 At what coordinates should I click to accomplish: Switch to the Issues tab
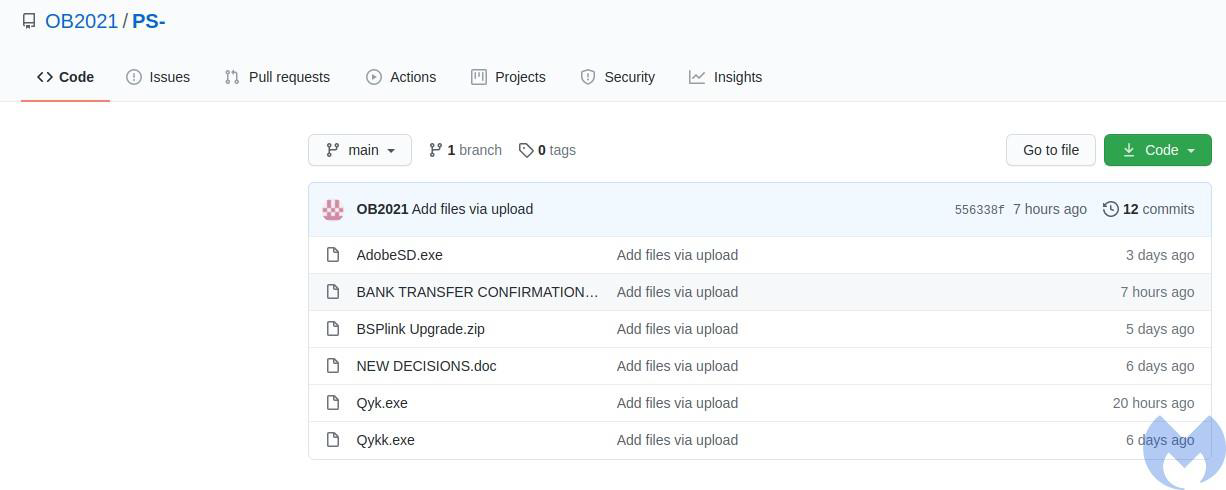pyautogui.click(x=158, y=77)
